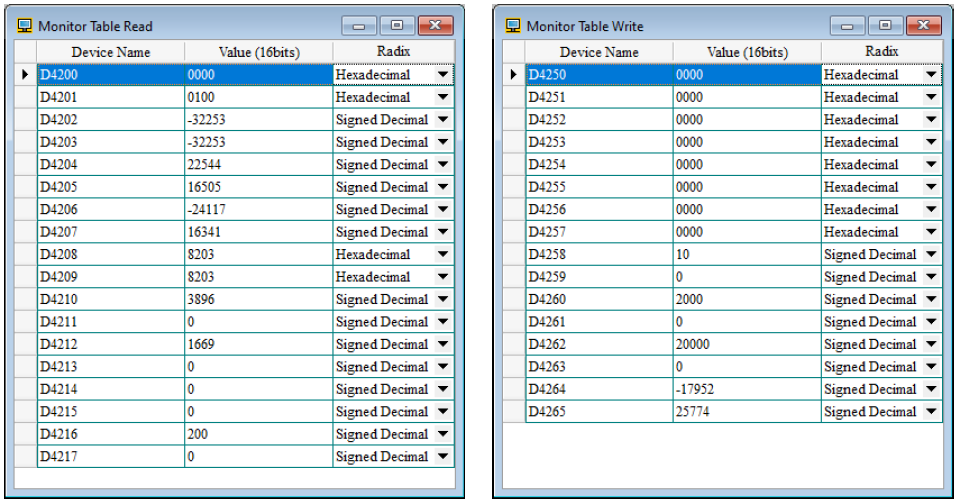Close the Monitor Table Read window
The width and height of the screenshot is (959, 502).
[434, 26]
